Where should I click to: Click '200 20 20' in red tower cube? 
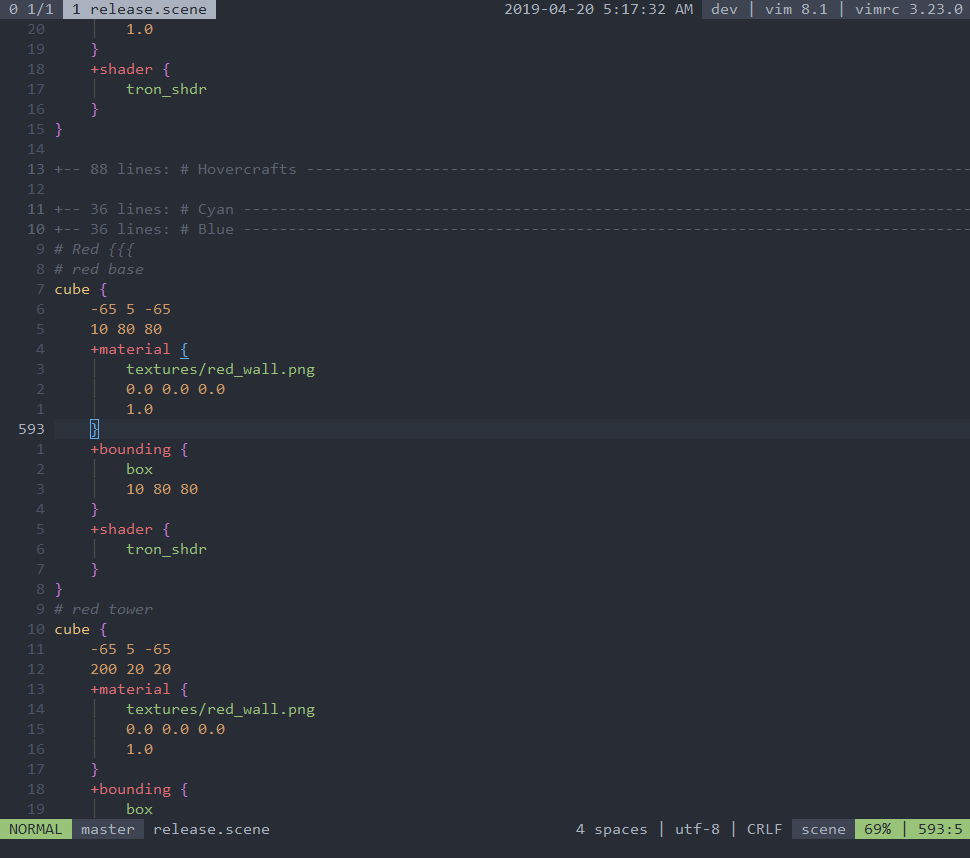(x=131, y=669)
